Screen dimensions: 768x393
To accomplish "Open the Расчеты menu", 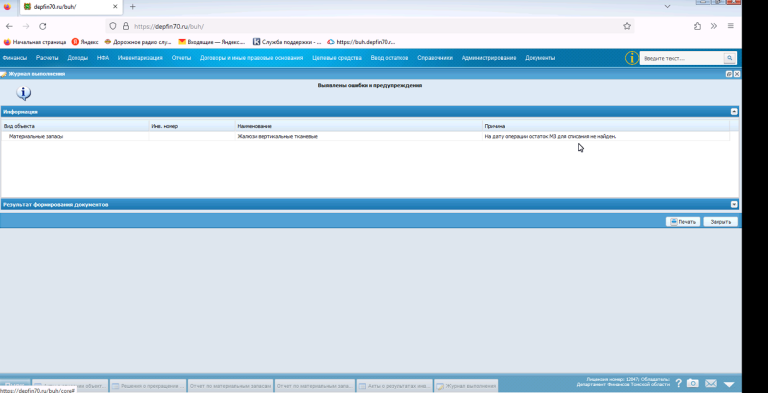I will point(47,58).
